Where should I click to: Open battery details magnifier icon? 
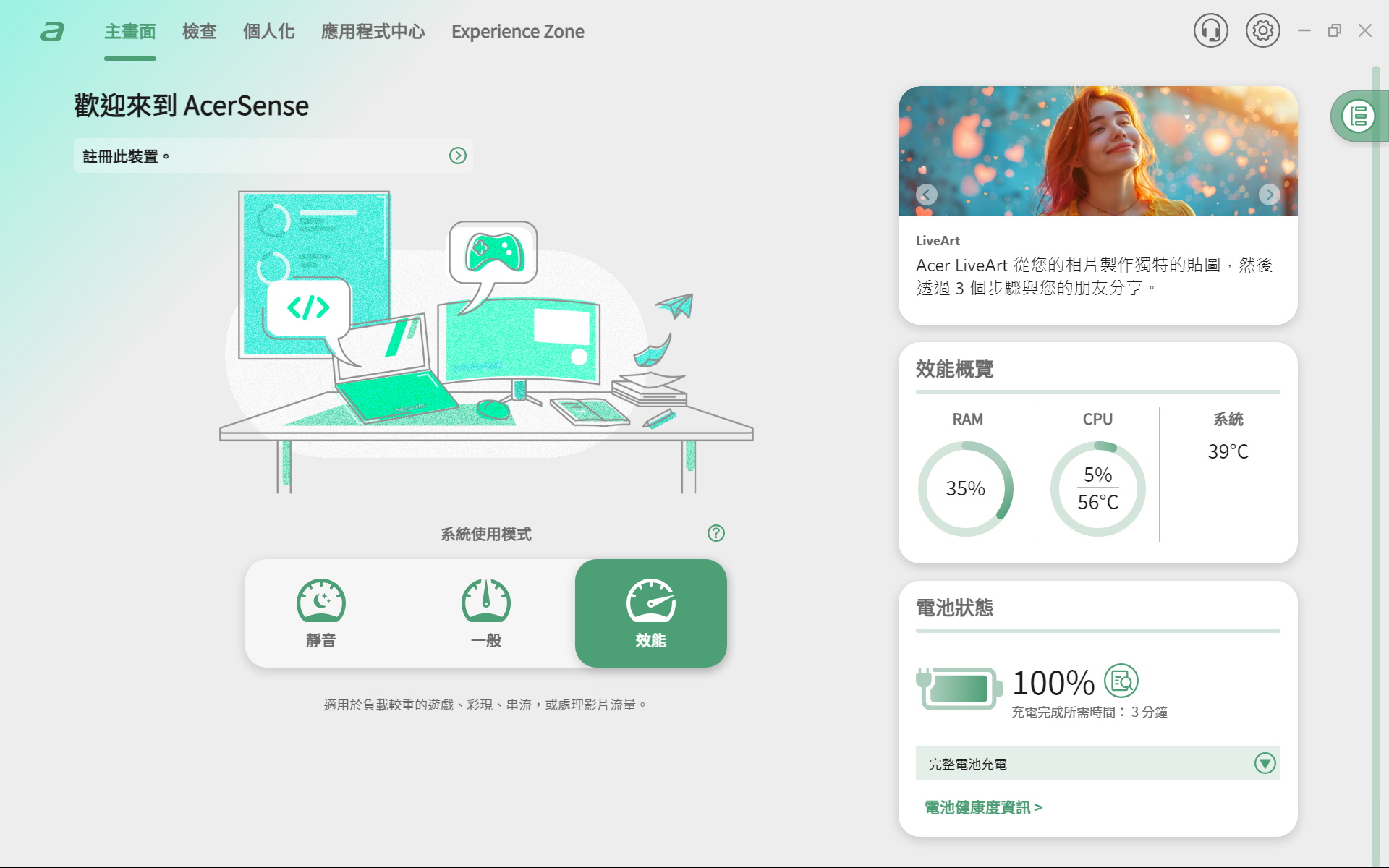coord(1121,681)
